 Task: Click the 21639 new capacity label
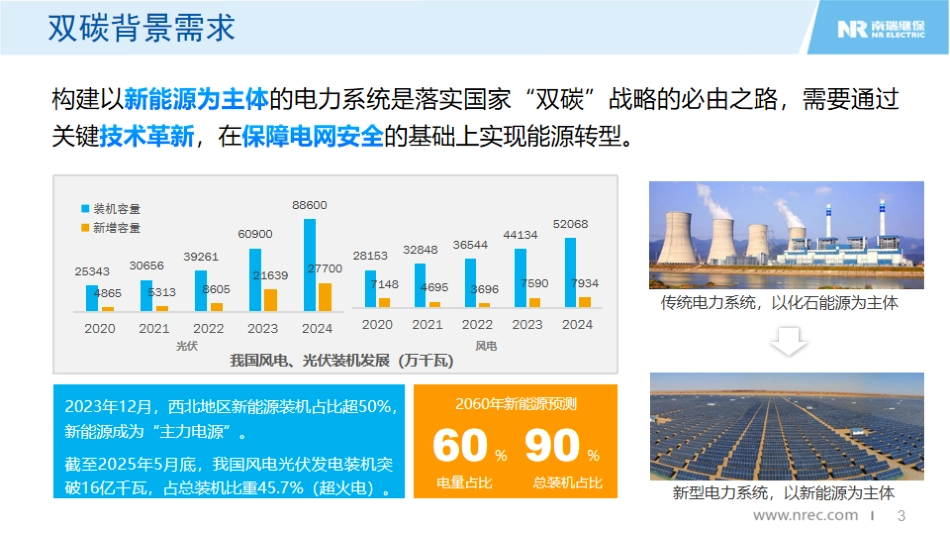[270, 275]
